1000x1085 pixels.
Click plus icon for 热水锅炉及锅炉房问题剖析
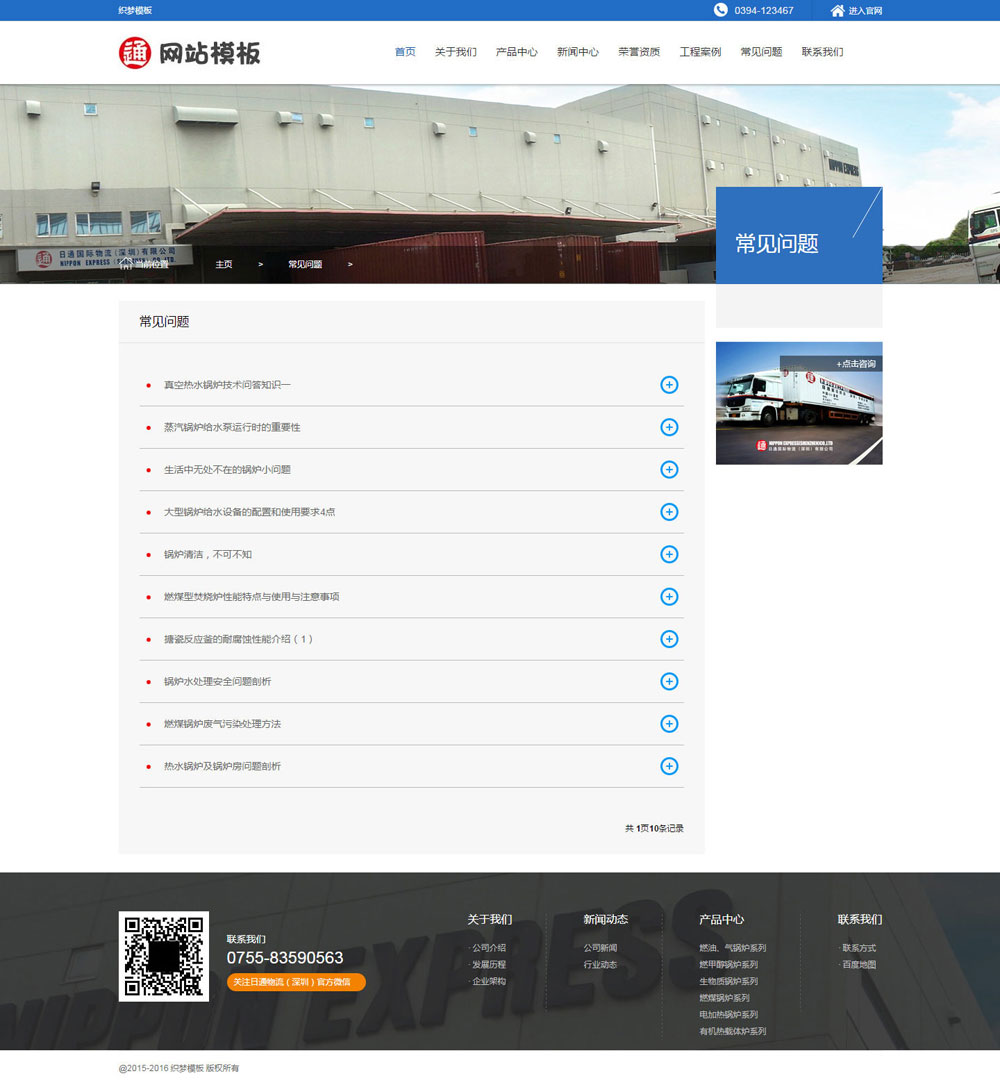click(669, 766)
